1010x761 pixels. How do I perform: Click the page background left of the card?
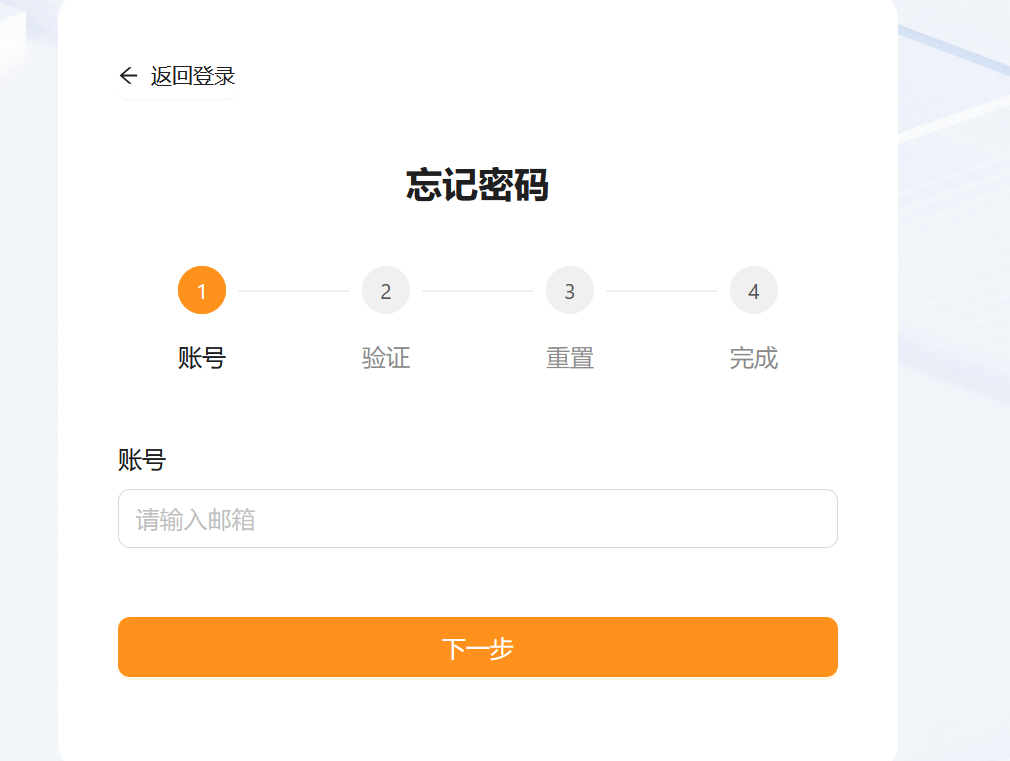(x=28, y=400)
